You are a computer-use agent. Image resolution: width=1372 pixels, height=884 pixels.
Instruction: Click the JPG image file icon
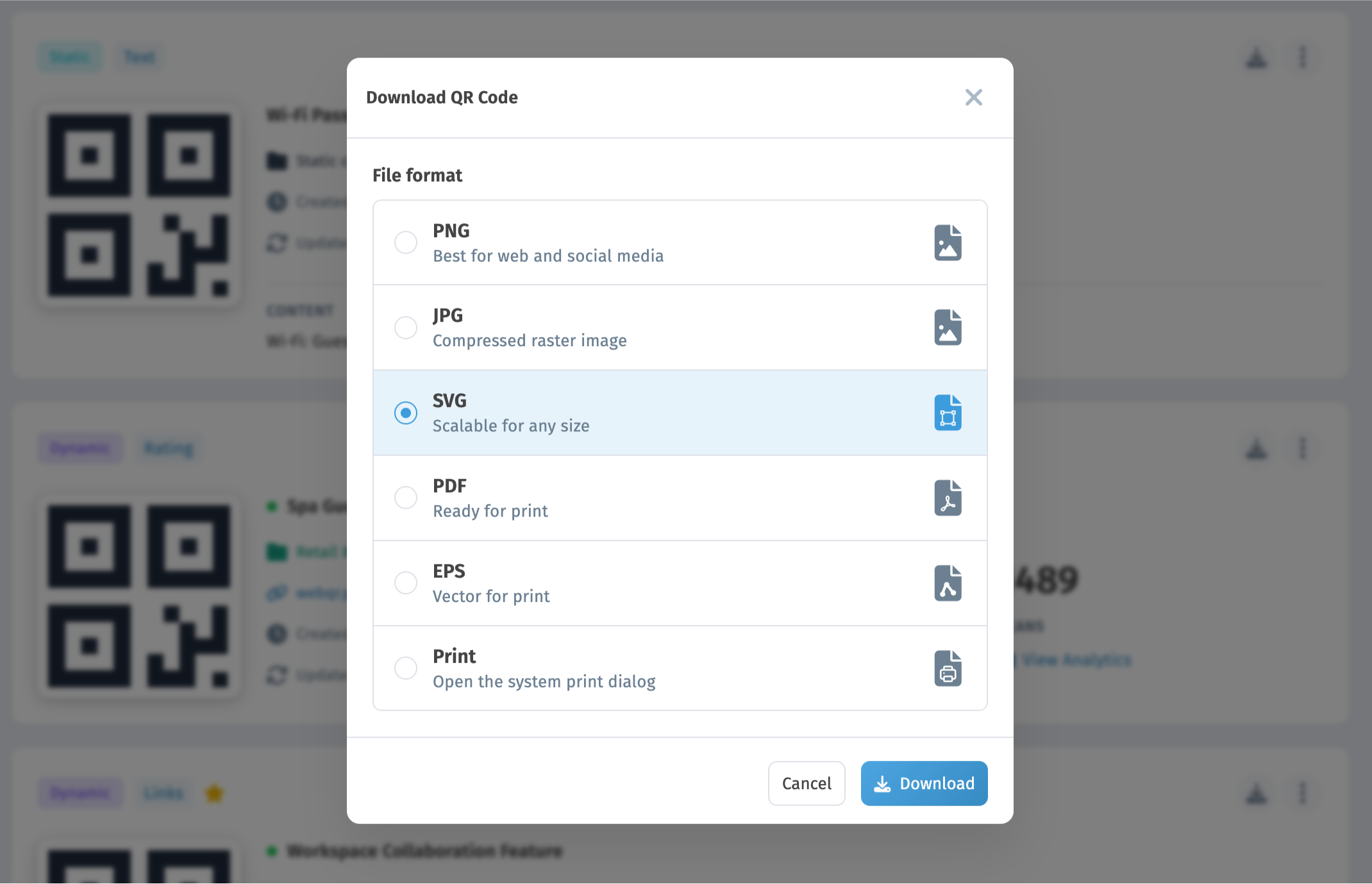click(948, 328)
